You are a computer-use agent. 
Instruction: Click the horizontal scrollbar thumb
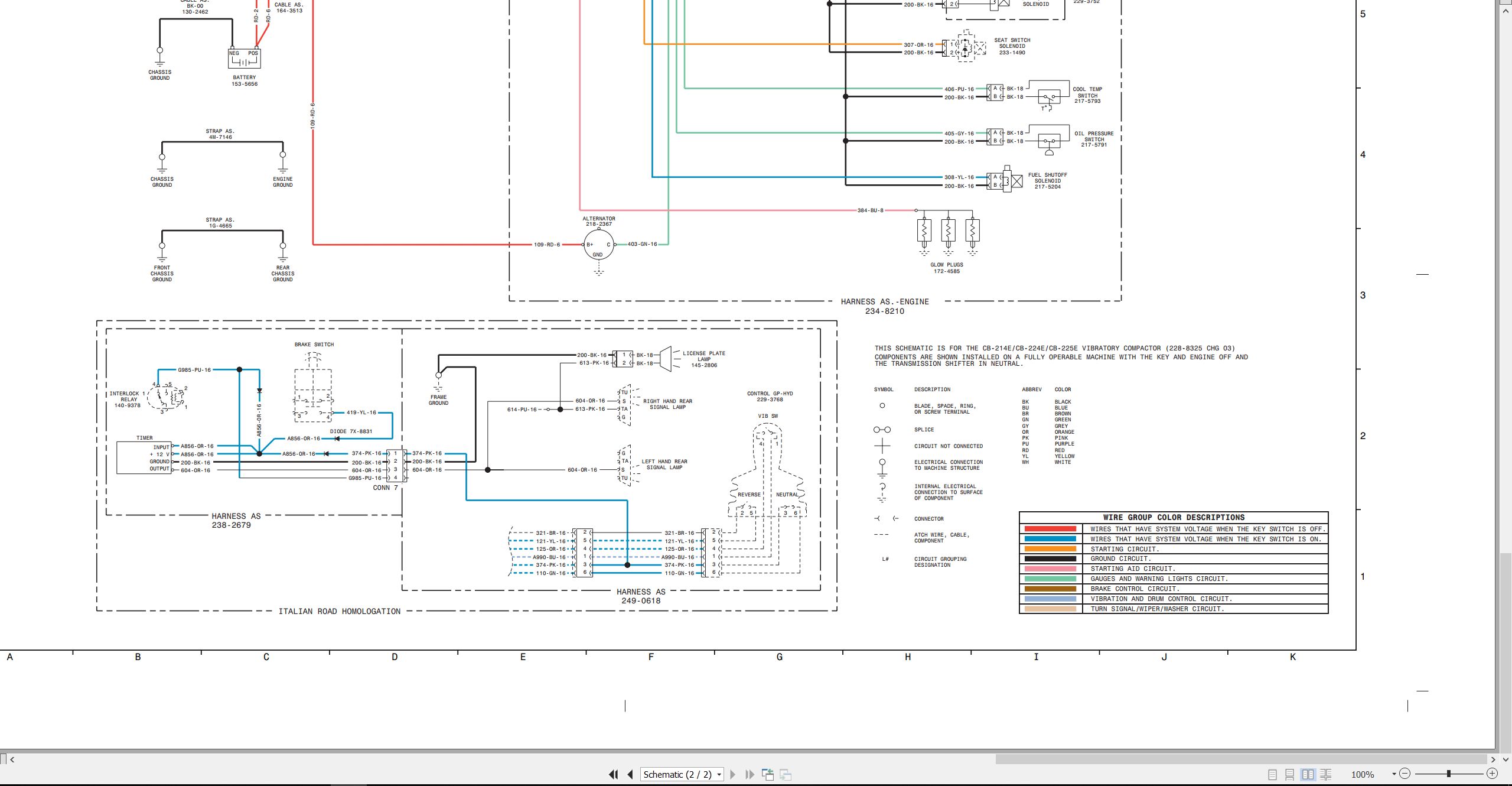(x=1241, y=759)
